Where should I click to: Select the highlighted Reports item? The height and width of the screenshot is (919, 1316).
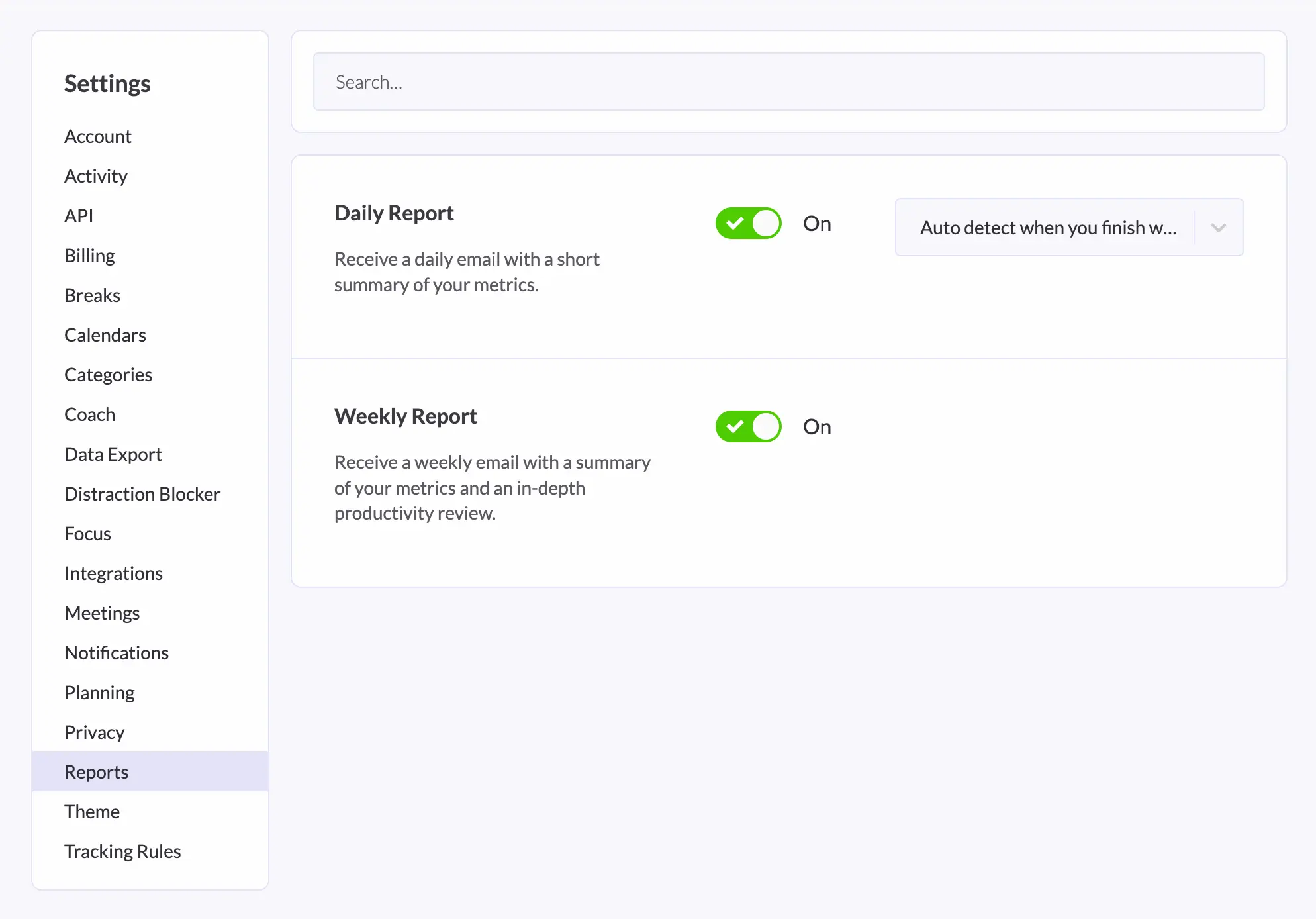[x=150, y=771]
